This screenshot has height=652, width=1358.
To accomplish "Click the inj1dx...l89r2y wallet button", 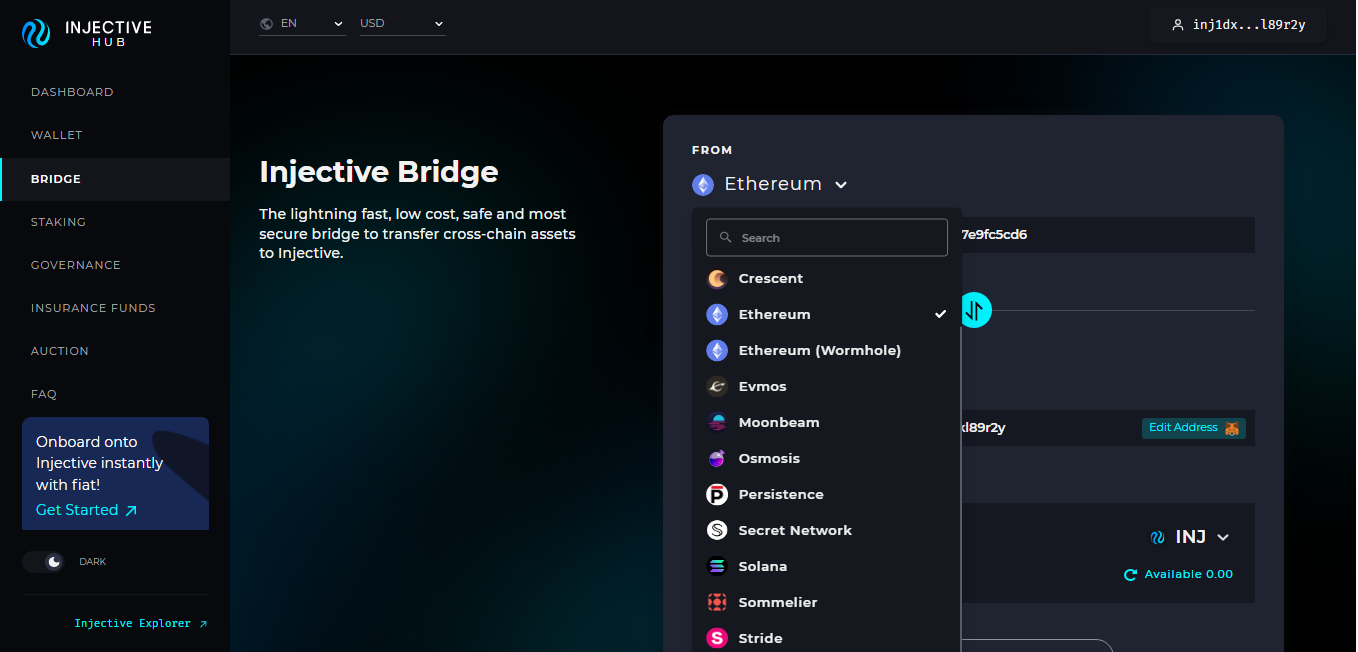I will pos(1238,25).
